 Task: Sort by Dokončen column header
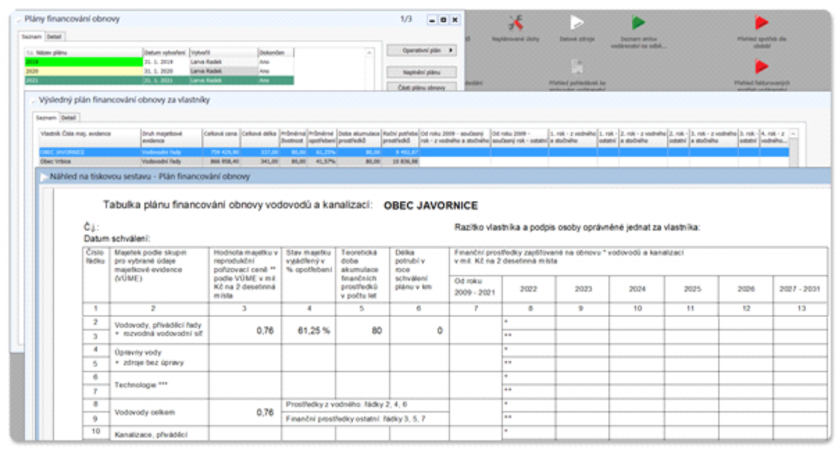(275, 52)
